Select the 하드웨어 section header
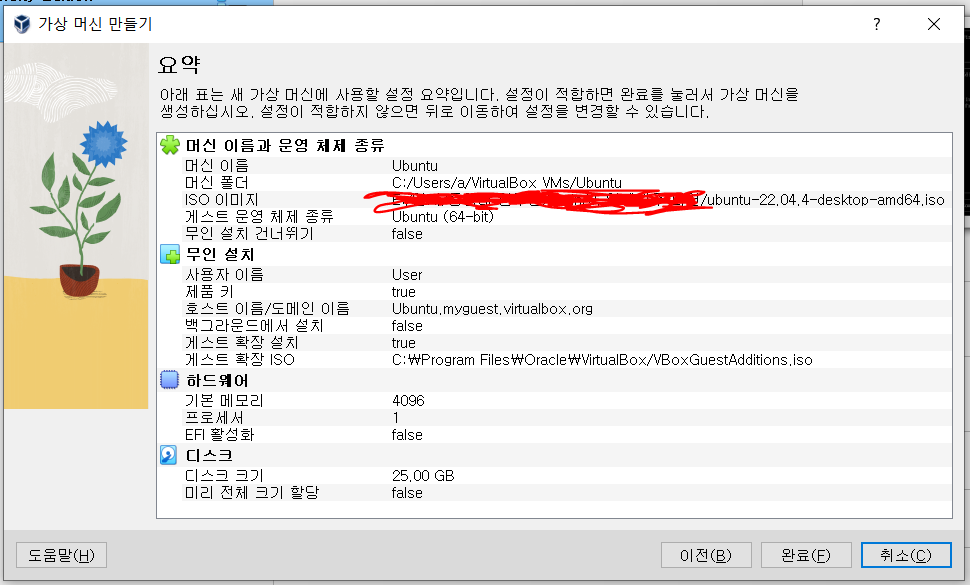The width and height of the screenshot is (970, 585). pos(217,380)
